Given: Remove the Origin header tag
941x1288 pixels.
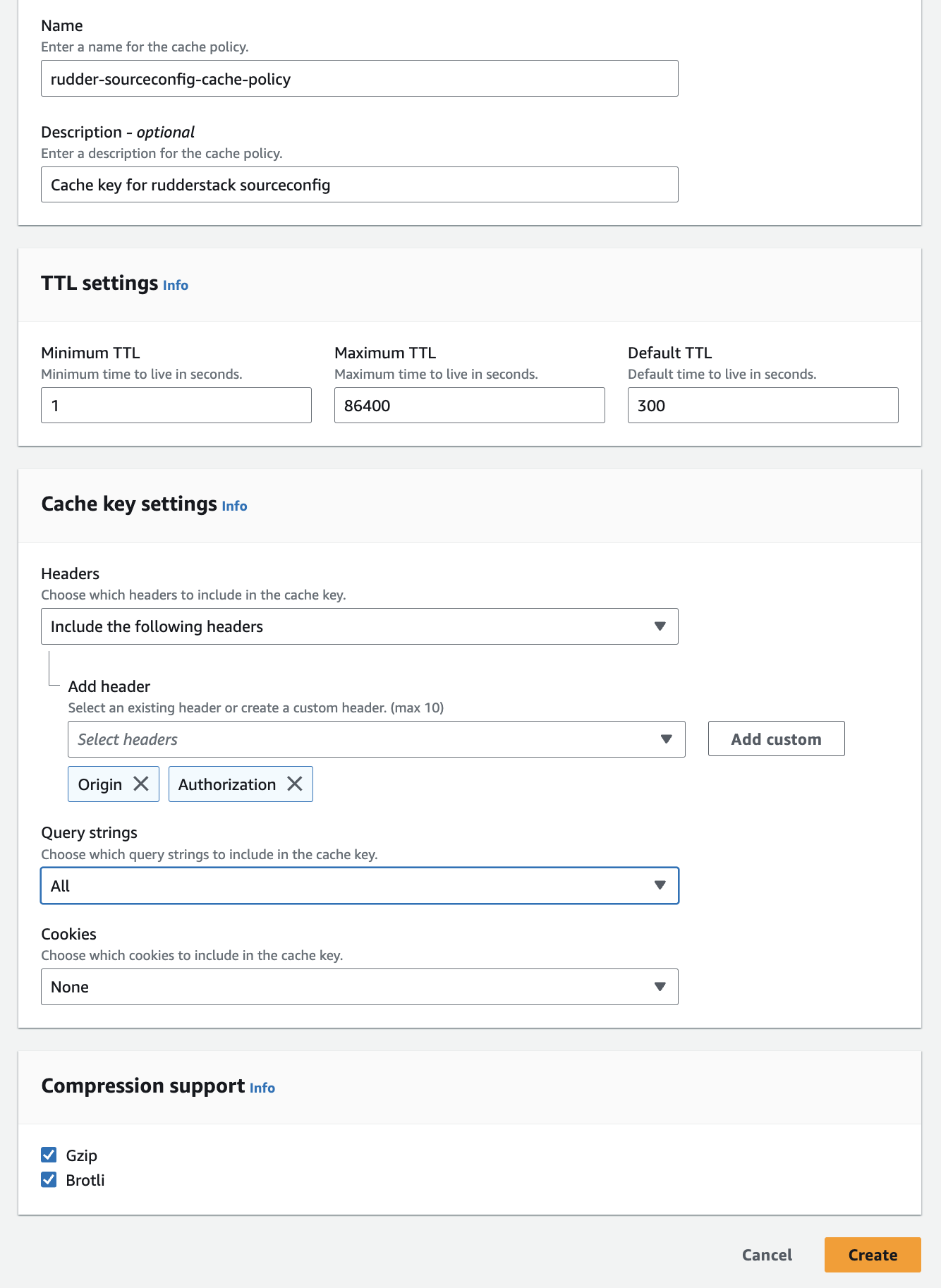Looking at the screenshot, I should (x=141, y=784).
